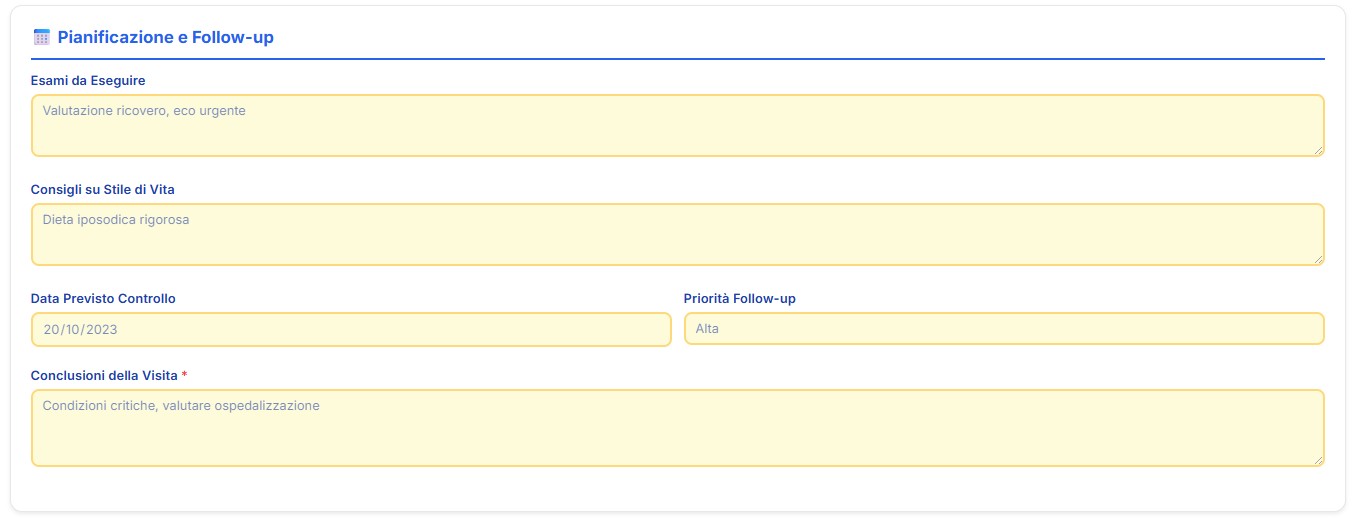Click 'Valutazione ricovero, eco urgente' placeholder text
The image size is (1357, 523).
point(144,111)
